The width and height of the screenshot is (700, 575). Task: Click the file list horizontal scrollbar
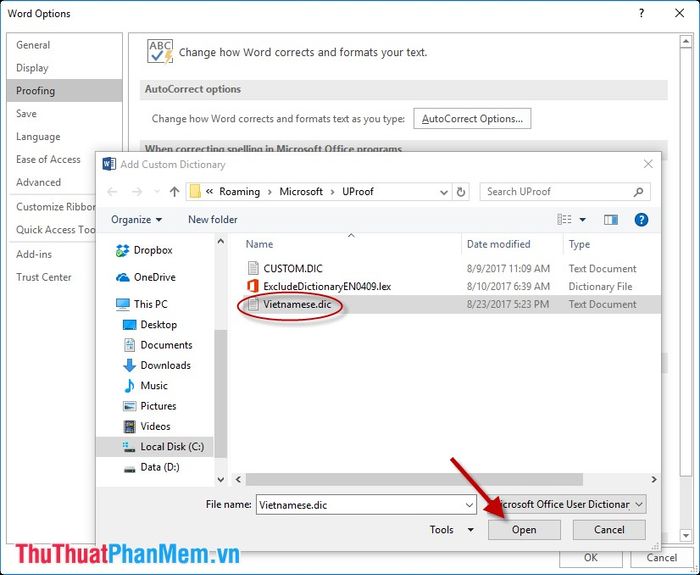click(414, 479)
